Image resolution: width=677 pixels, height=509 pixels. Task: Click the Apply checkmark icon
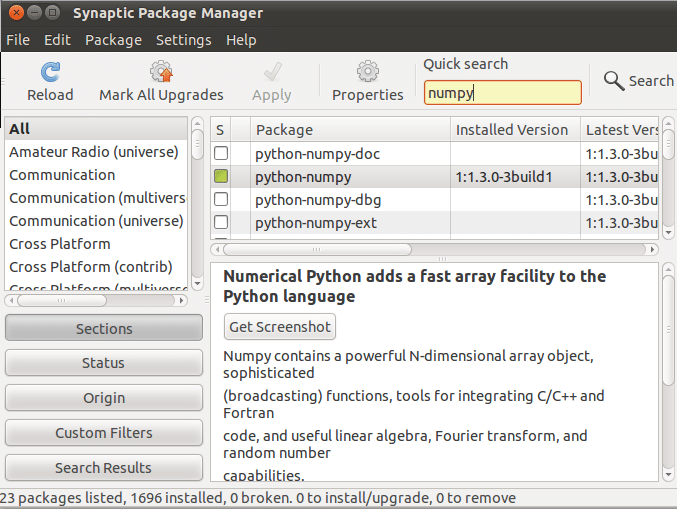[271, 73]
